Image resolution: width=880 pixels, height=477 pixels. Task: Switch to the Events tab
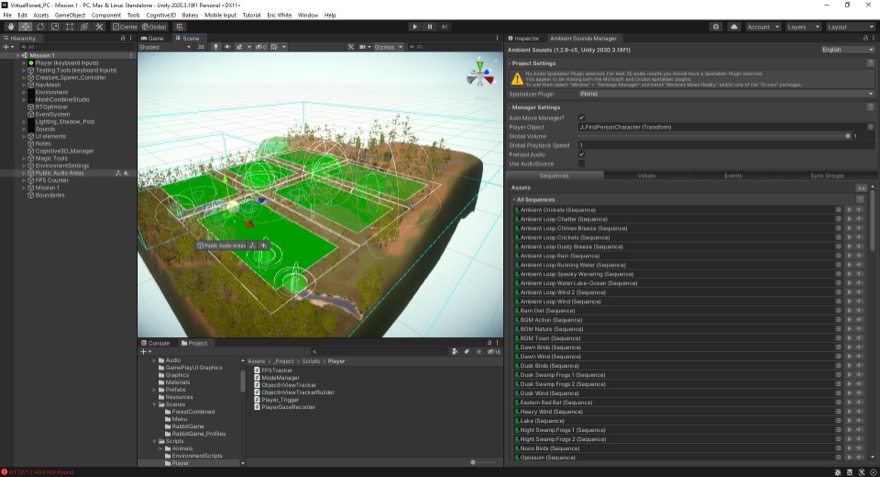click(x=733, y=176)
